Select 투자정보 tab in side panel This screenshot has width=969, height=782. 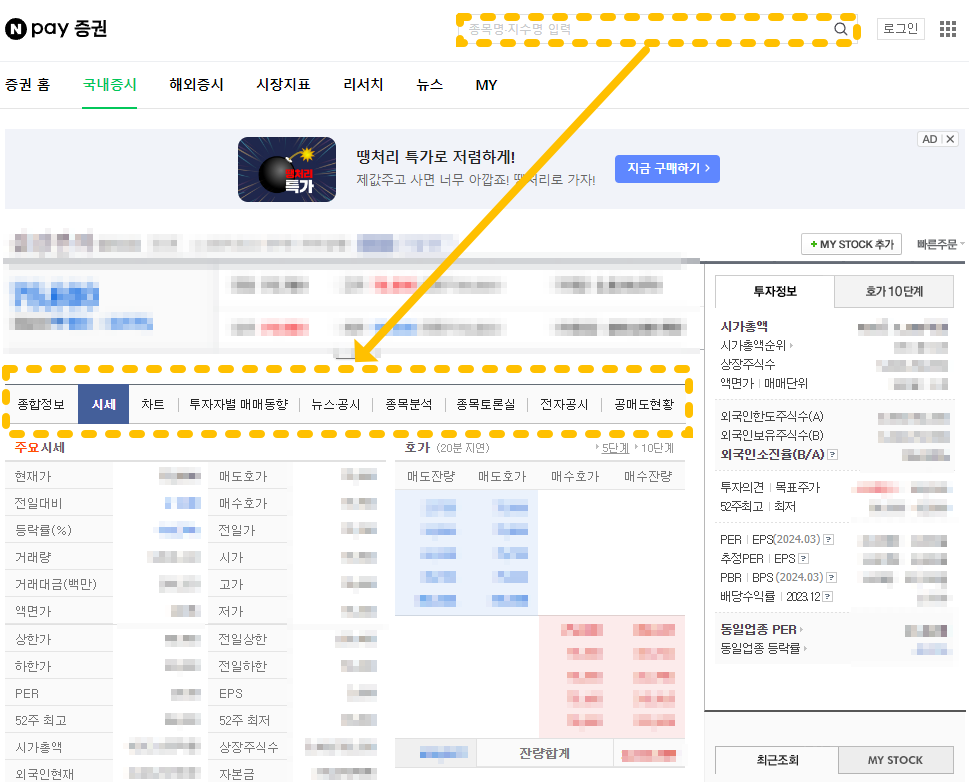(x=775, y=291)
